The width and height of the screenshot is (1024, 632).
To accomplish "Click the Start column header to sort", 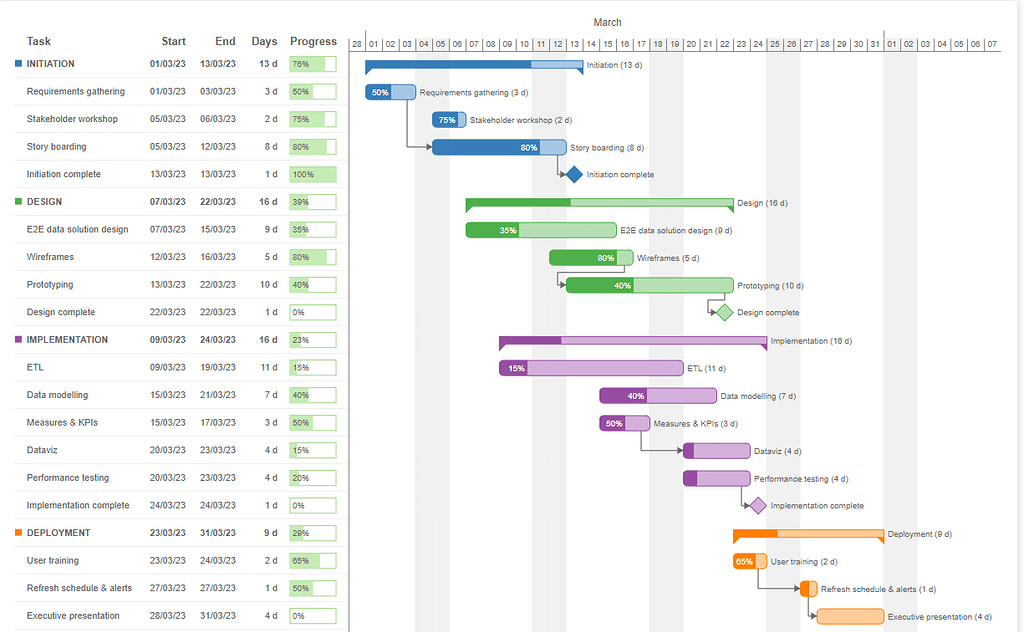I will point(173,41).
